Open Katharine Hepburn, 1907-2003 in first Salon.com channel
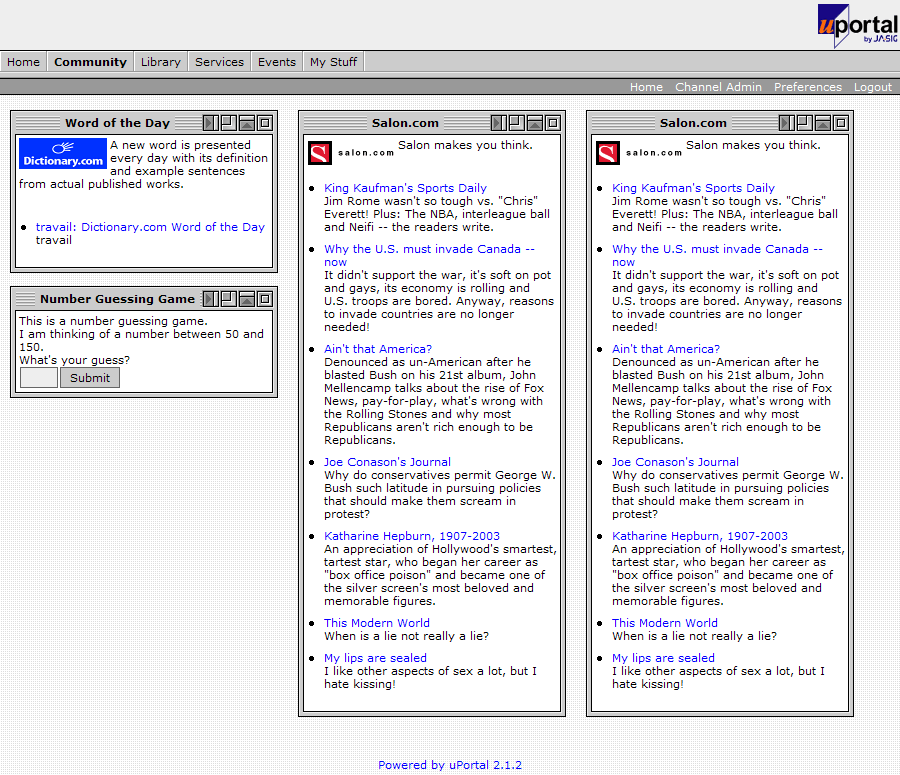This screenshot has width=900, height=775. [412, 536]
